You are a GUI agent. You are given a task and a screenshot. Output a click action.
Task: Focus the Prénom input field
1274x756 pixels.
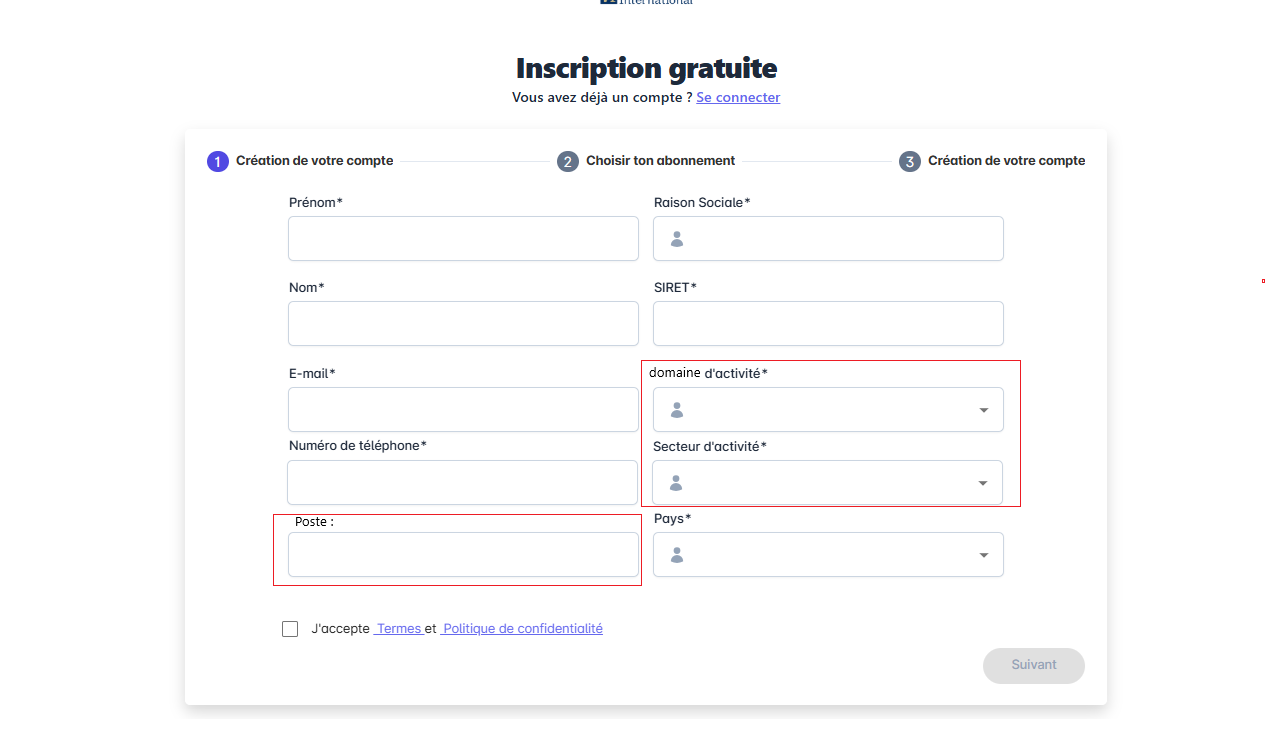[x=463, y=239]
